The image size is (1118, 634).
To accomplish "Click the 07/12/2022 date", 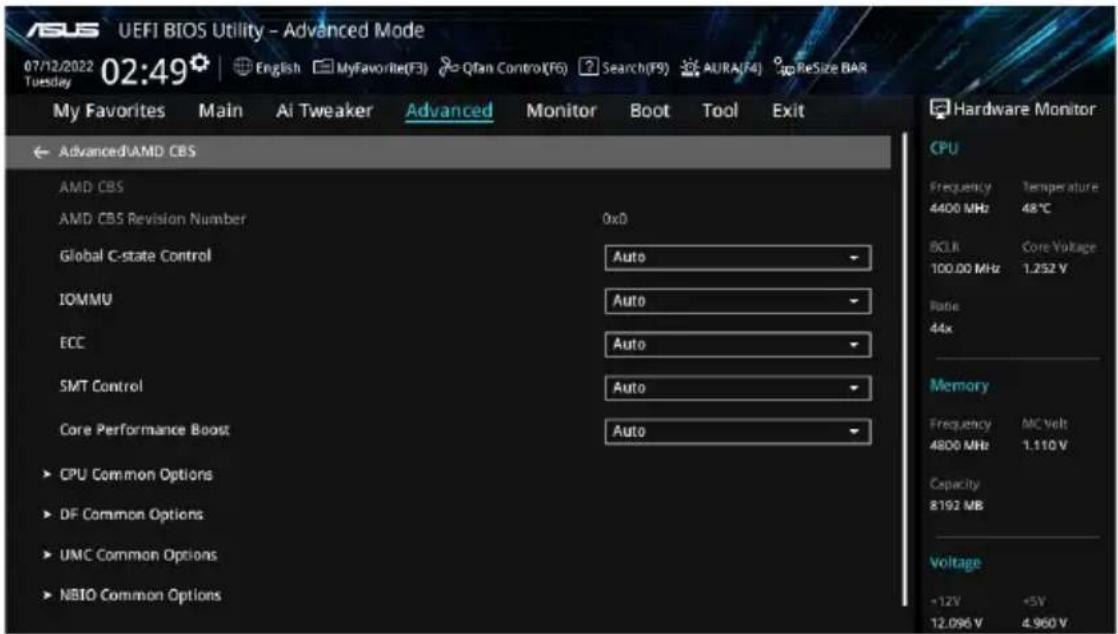I will pyautogui.click(x=58, y=65).
